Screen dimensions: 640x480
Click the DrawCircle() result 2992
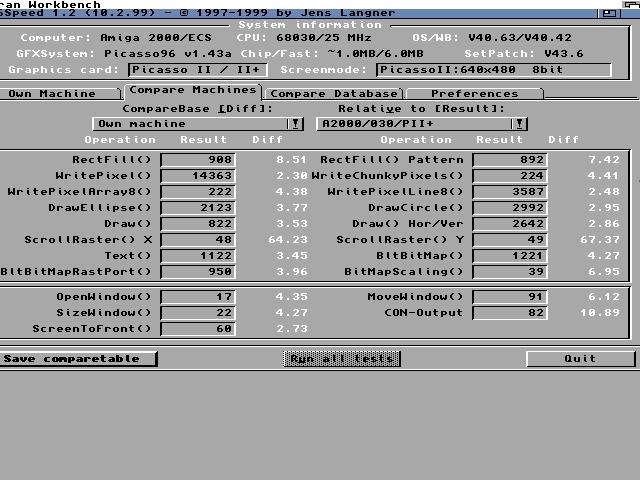coord(510,208)
